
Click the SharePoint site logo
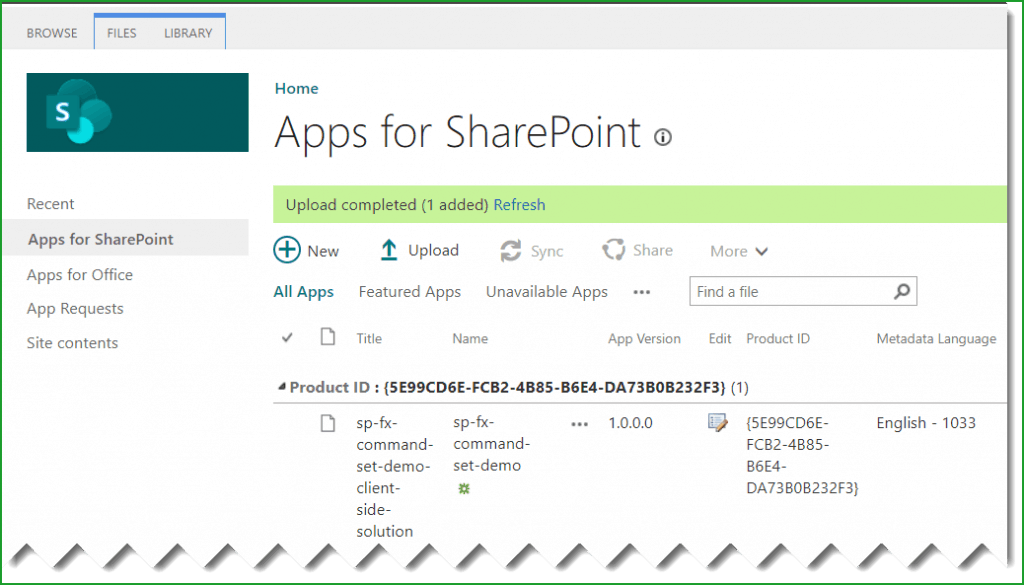pyautogui.click(x=137, y=112)
